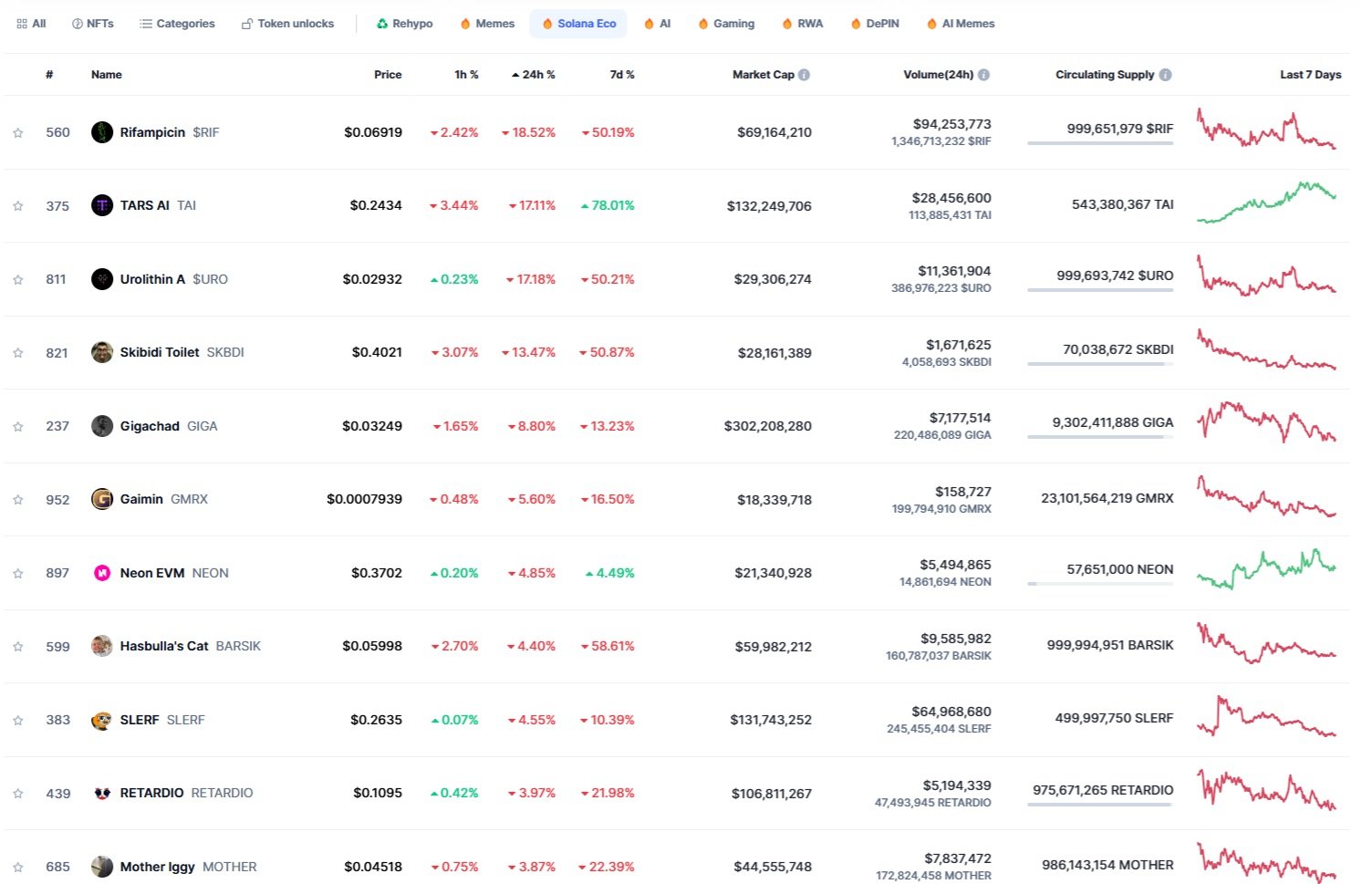
Task: Click the Urolithin A coin logo
Action: [x=102, y=279]
